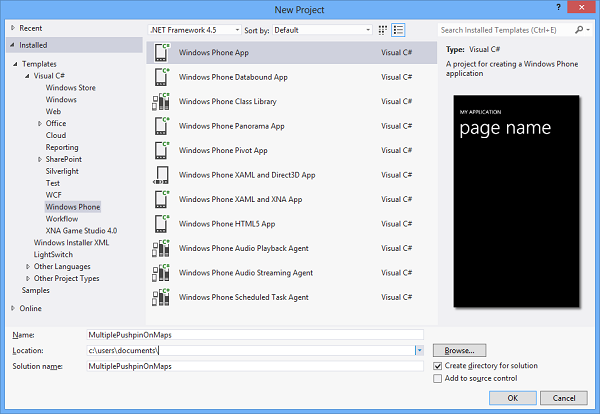Expand the Office tree node
Viewport: 600px width, 414px height.
click(x=39, y=123)
